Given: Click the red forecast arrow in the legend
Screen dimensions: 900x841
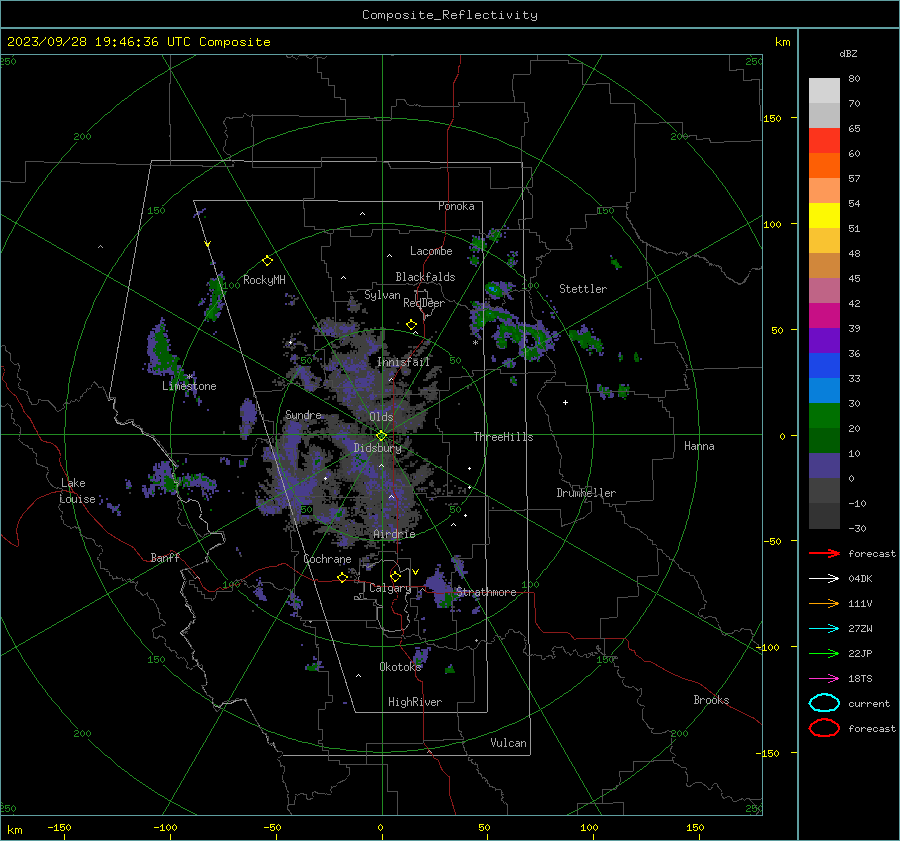Looking at the screenshot, I should tap(824, 553).
